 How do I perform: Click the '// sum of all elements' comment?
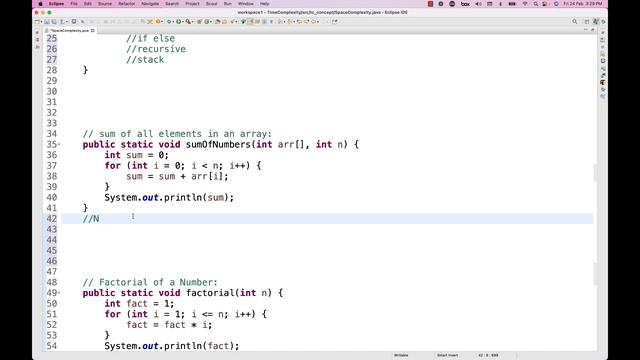coord(177,134)
